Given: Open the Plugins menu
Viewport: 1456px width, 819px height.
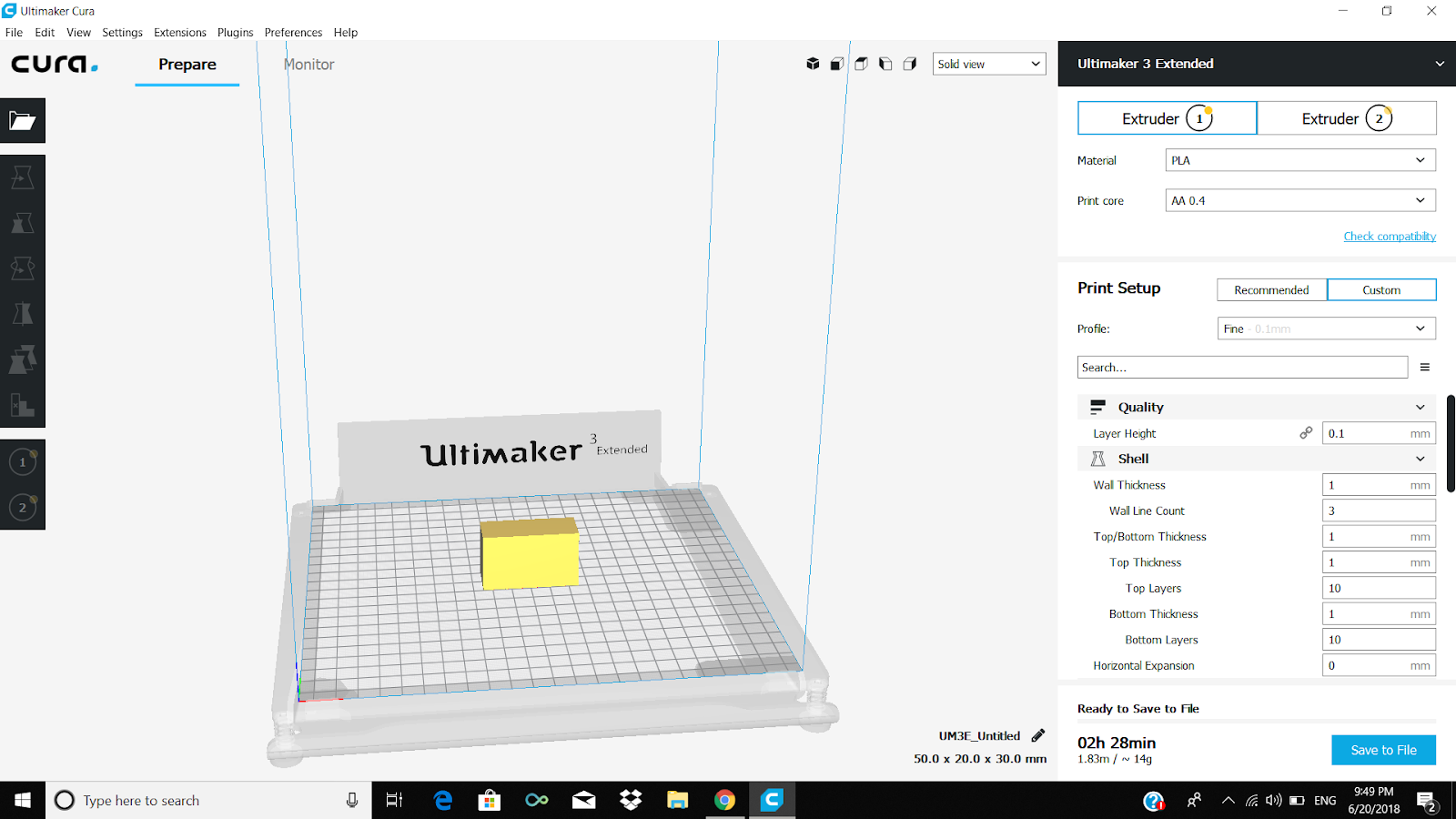Looking at the screenshot, I should click(235, 32).
